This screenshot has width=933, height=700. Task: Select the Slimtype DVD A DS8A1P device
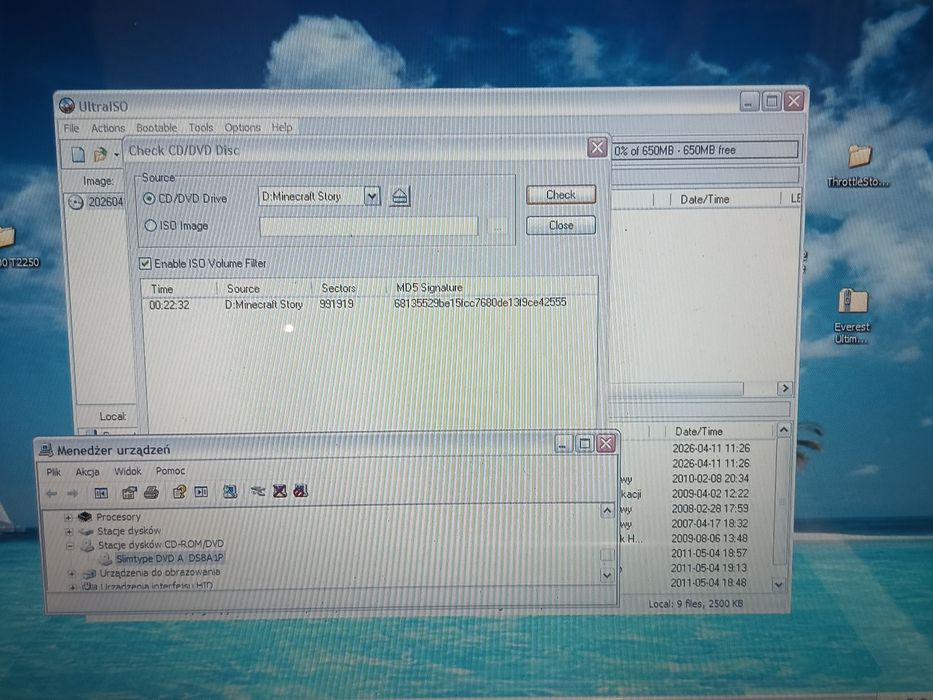coord(169,558)
